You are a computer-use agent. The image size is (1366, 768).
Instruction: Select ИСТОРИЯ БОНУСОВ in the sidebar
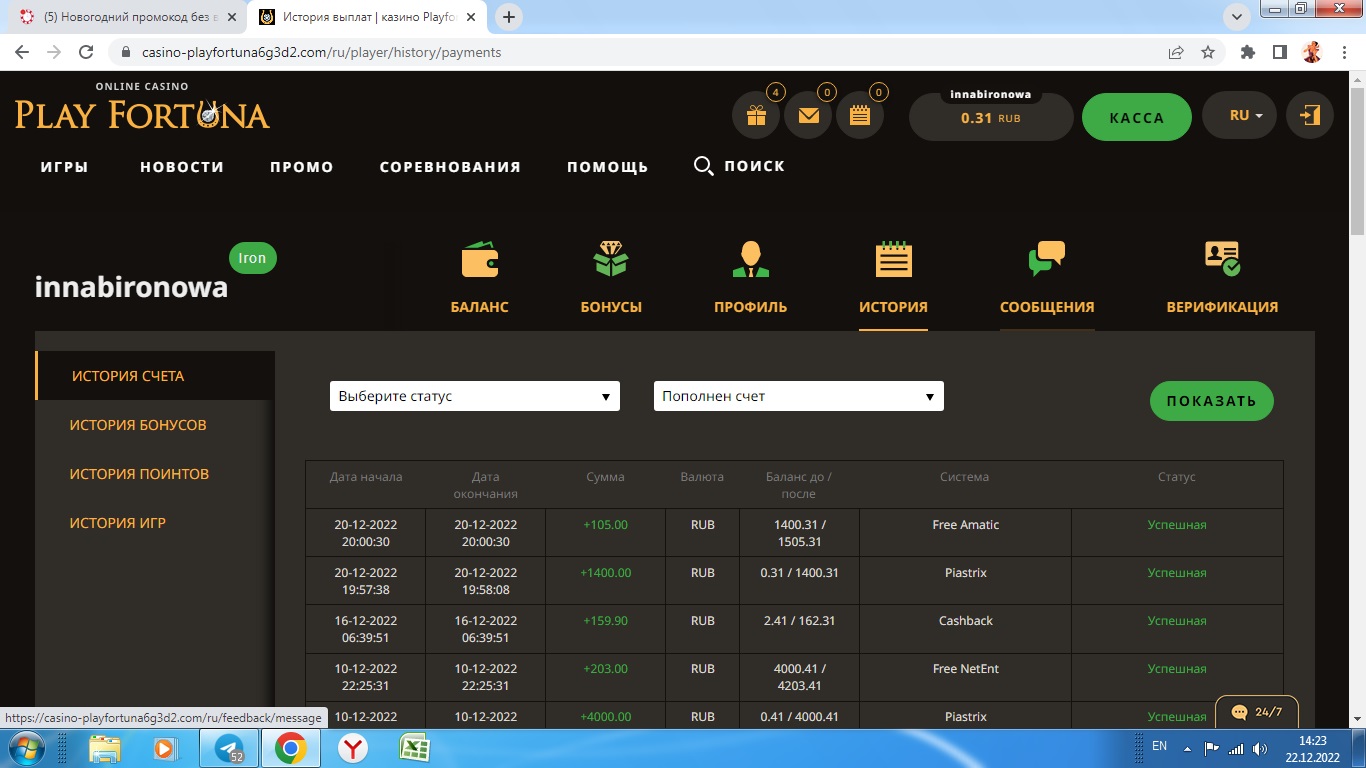point(138,425)
